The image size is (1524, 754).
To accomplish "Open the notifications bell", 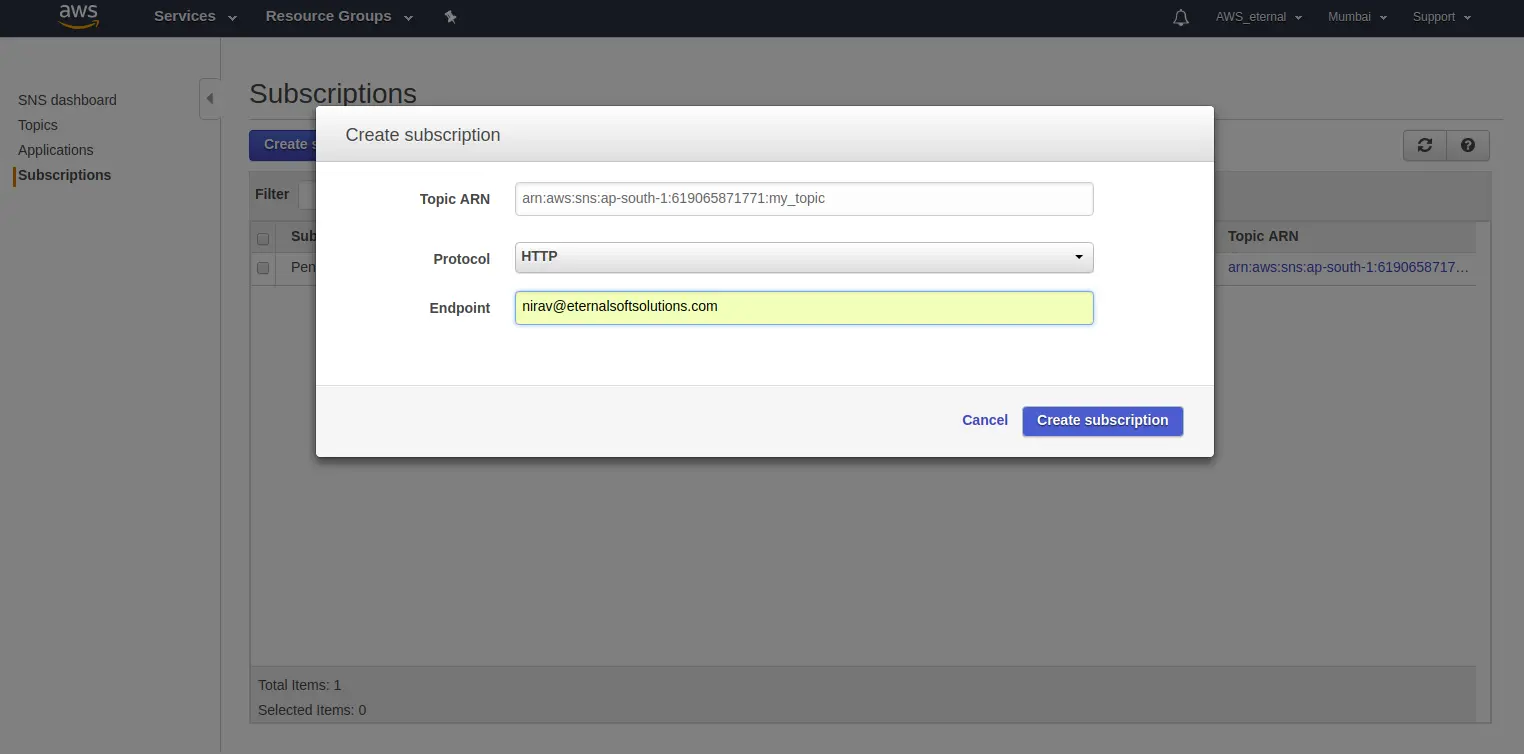I will (x=1181, y=17).
